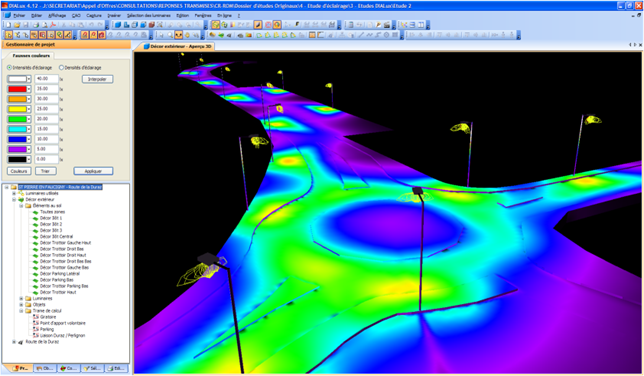Click the Open folder toolbar icon

click(x=17, y=25)
